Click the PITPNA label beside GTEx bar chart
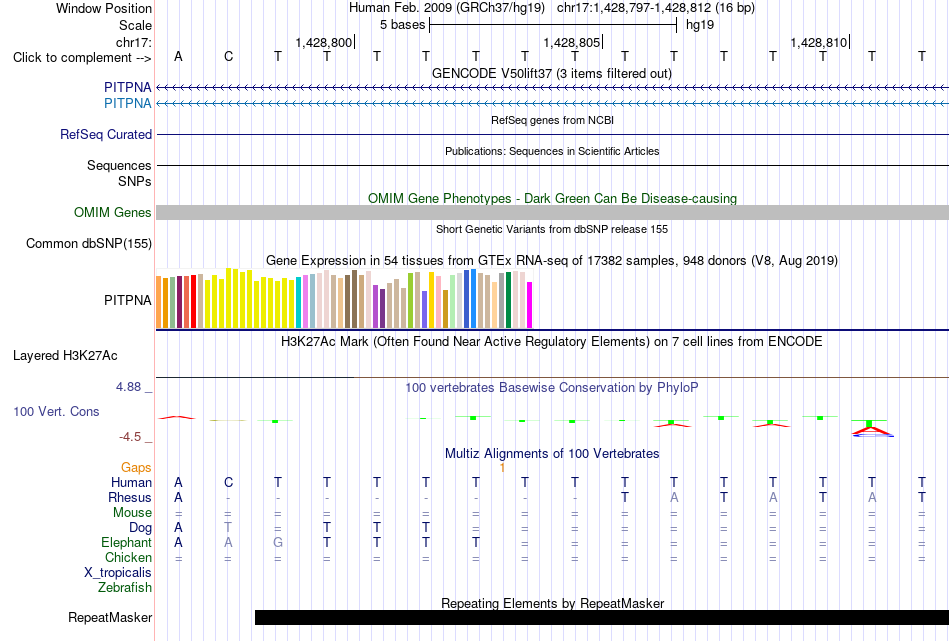Screen dimensions: 950x641 127,301
